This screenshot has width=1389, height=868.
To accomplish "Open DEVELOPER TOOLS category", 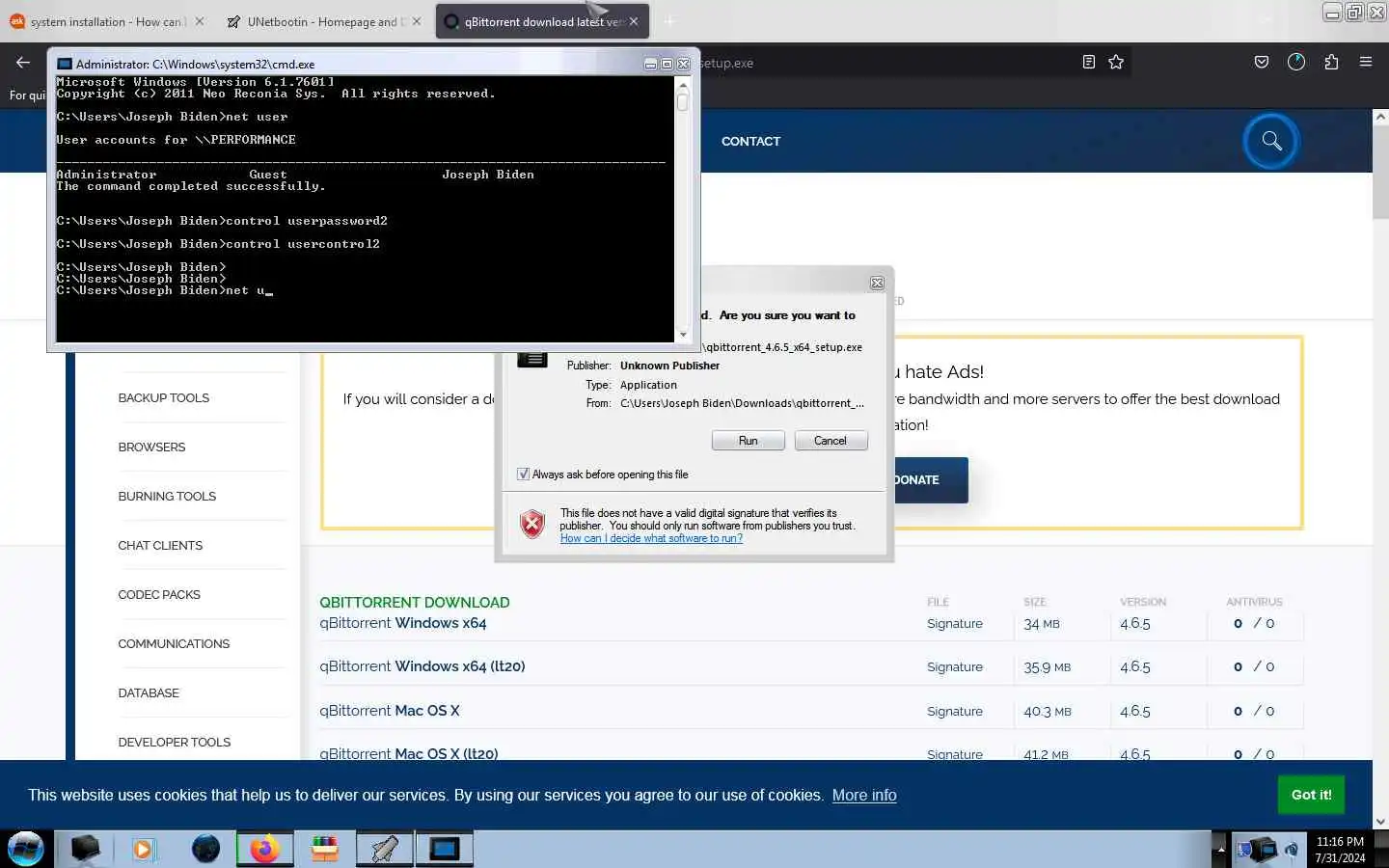I will tap(174, 742).
